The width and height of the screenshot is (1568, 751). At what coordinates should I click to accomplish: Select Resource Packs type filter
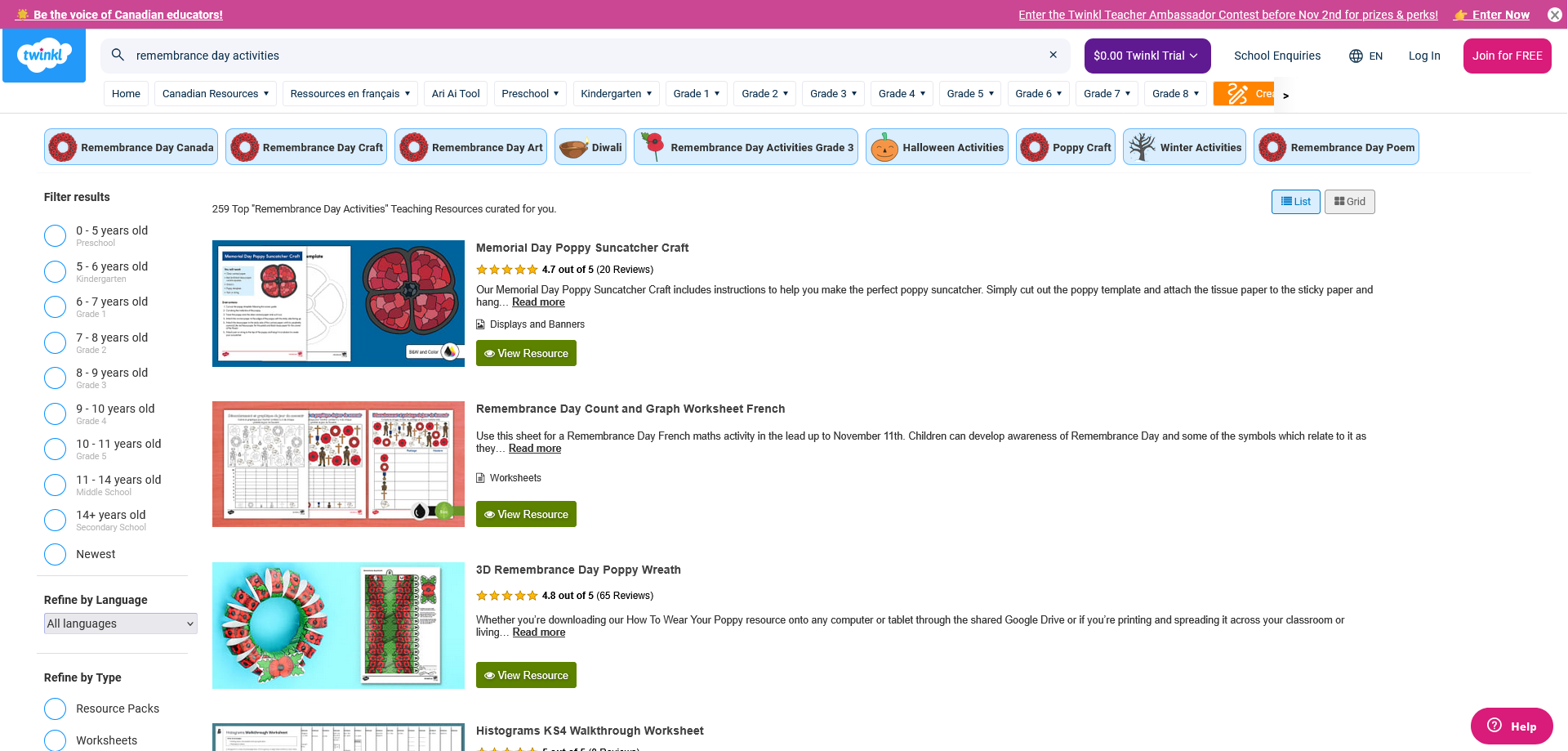click(55, 709)
